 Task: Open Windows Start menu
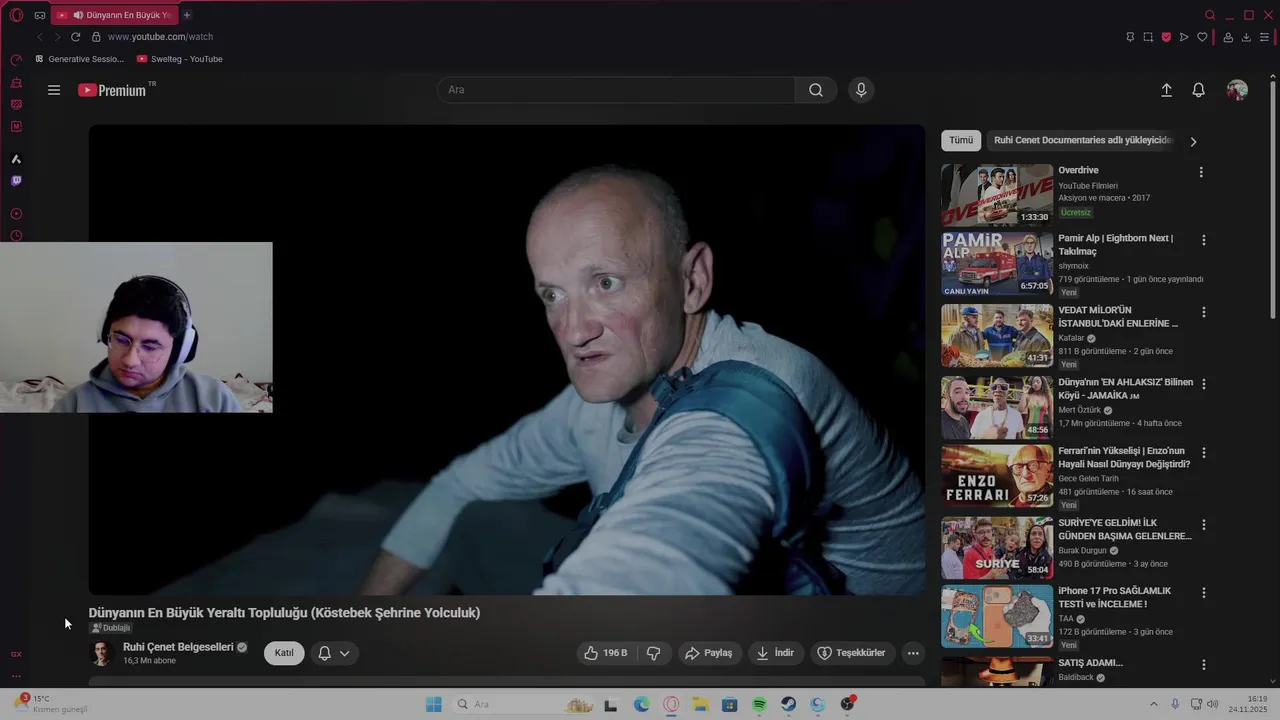coord(434,705)
